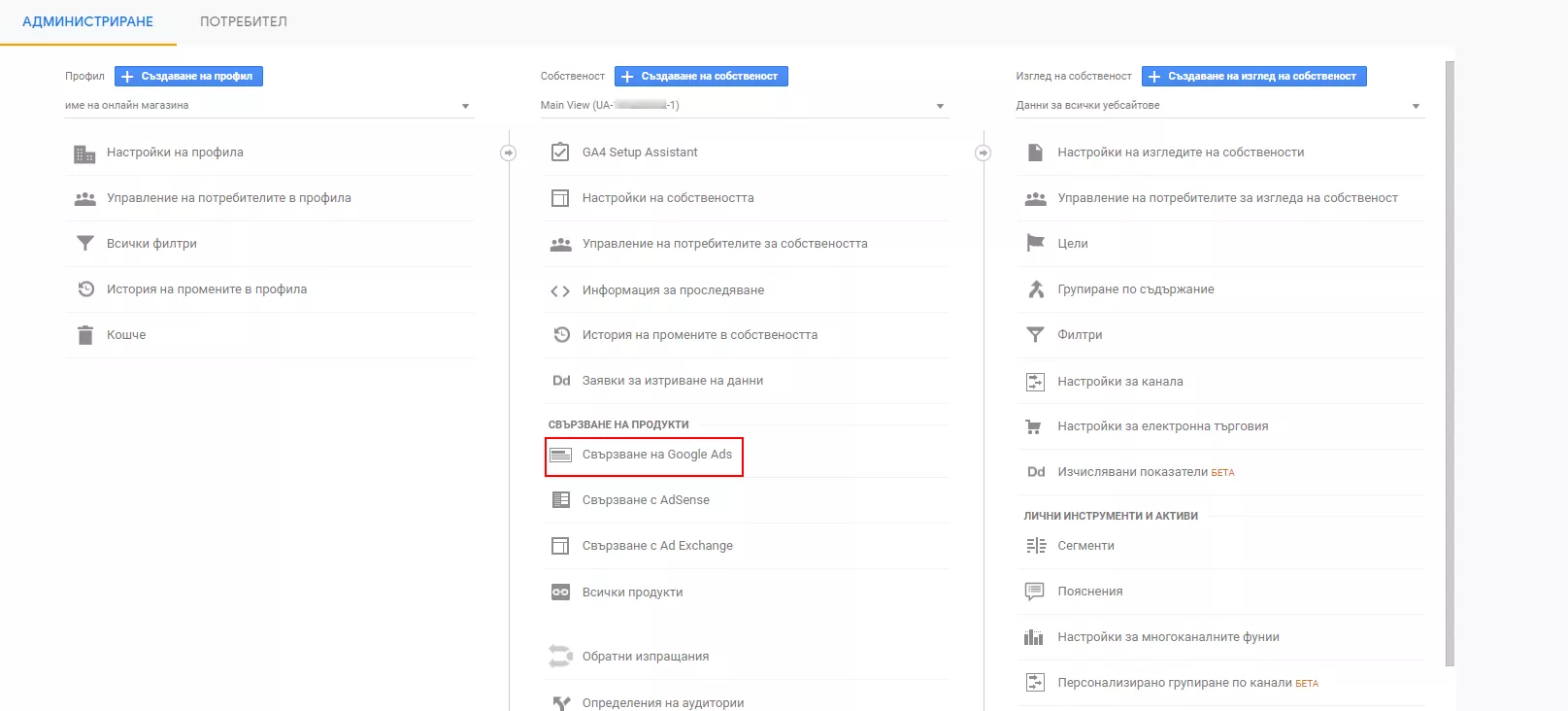The width and height of the screenshot is (1568, 711).
Task: Click the speech bubble icon for Пояснения
Action: [x=1035, y=592]
